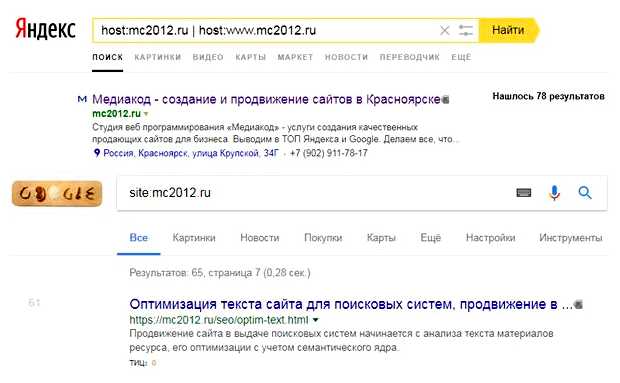The width and height of the screenshot is (620, 383).
Task: Click small icon after Оптимизация result title
Action: click(x=578, y=305)
